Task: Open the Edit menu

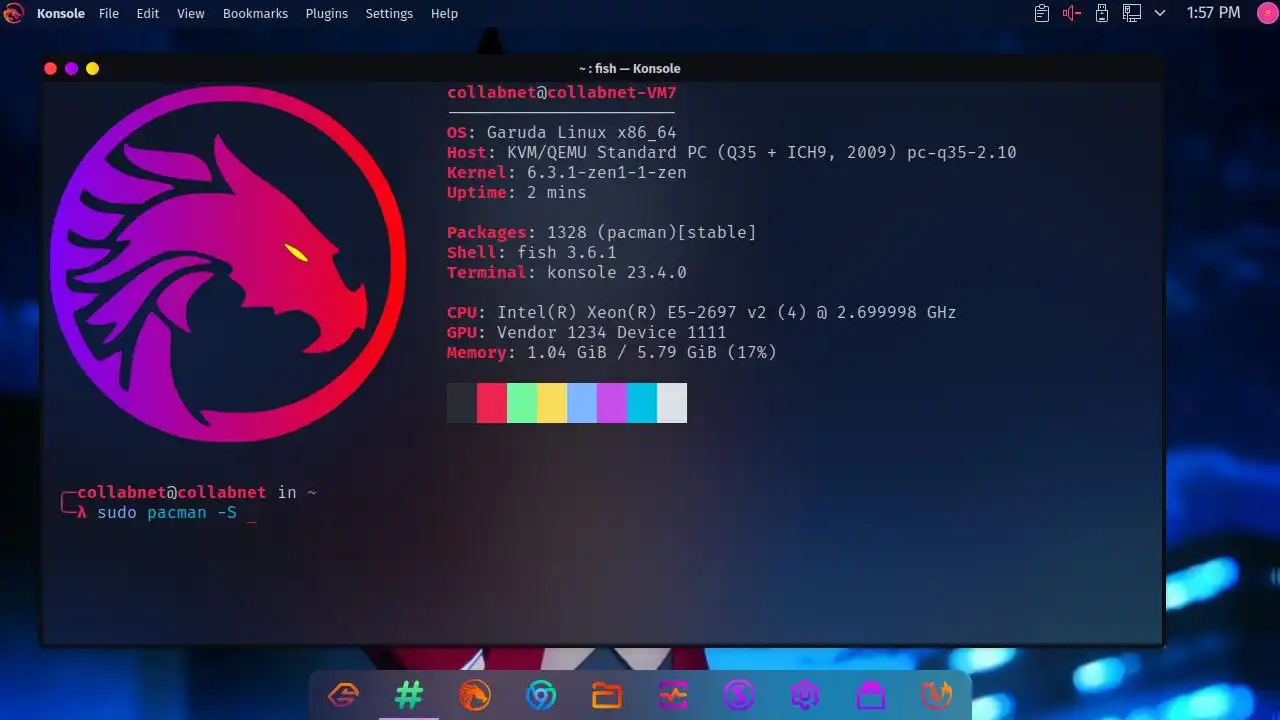Action: tap(148, 13)
